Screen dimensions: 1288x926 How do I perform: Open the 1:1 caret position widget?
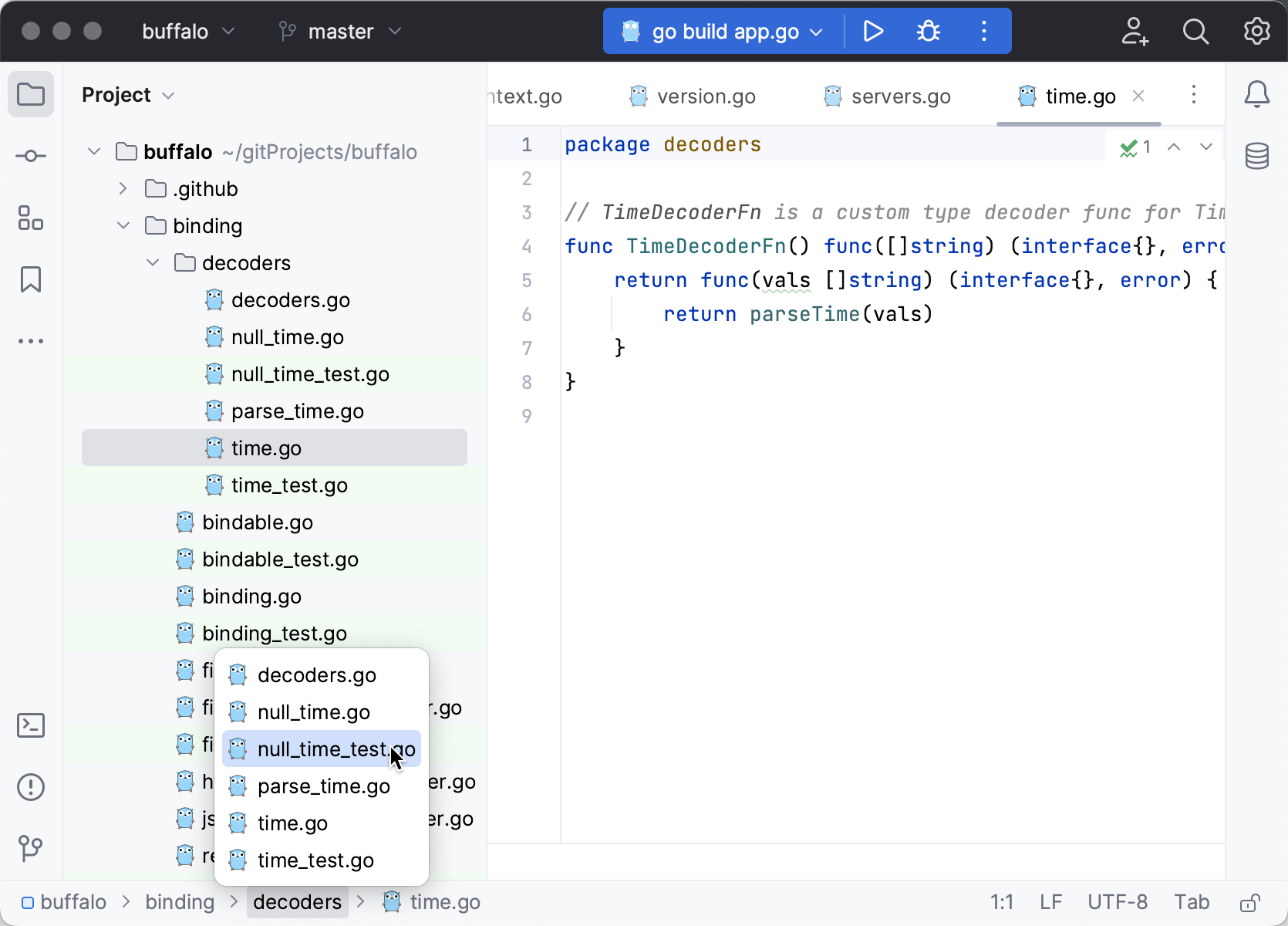(1002, 901)
